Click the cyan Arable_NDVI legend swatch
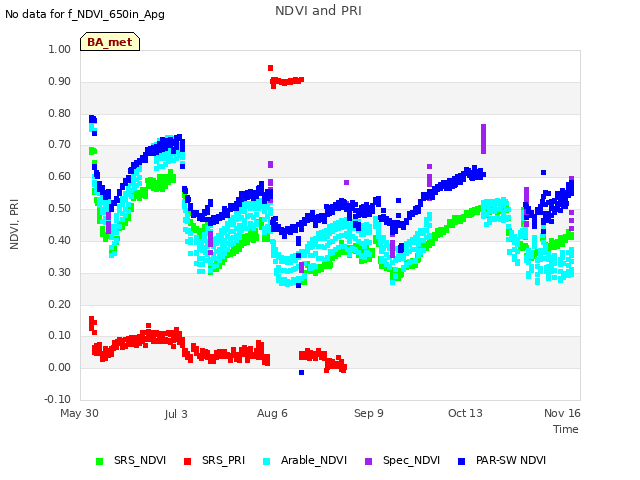The width and height of the screenshot is (640, 480). click(x=267, y=461)
